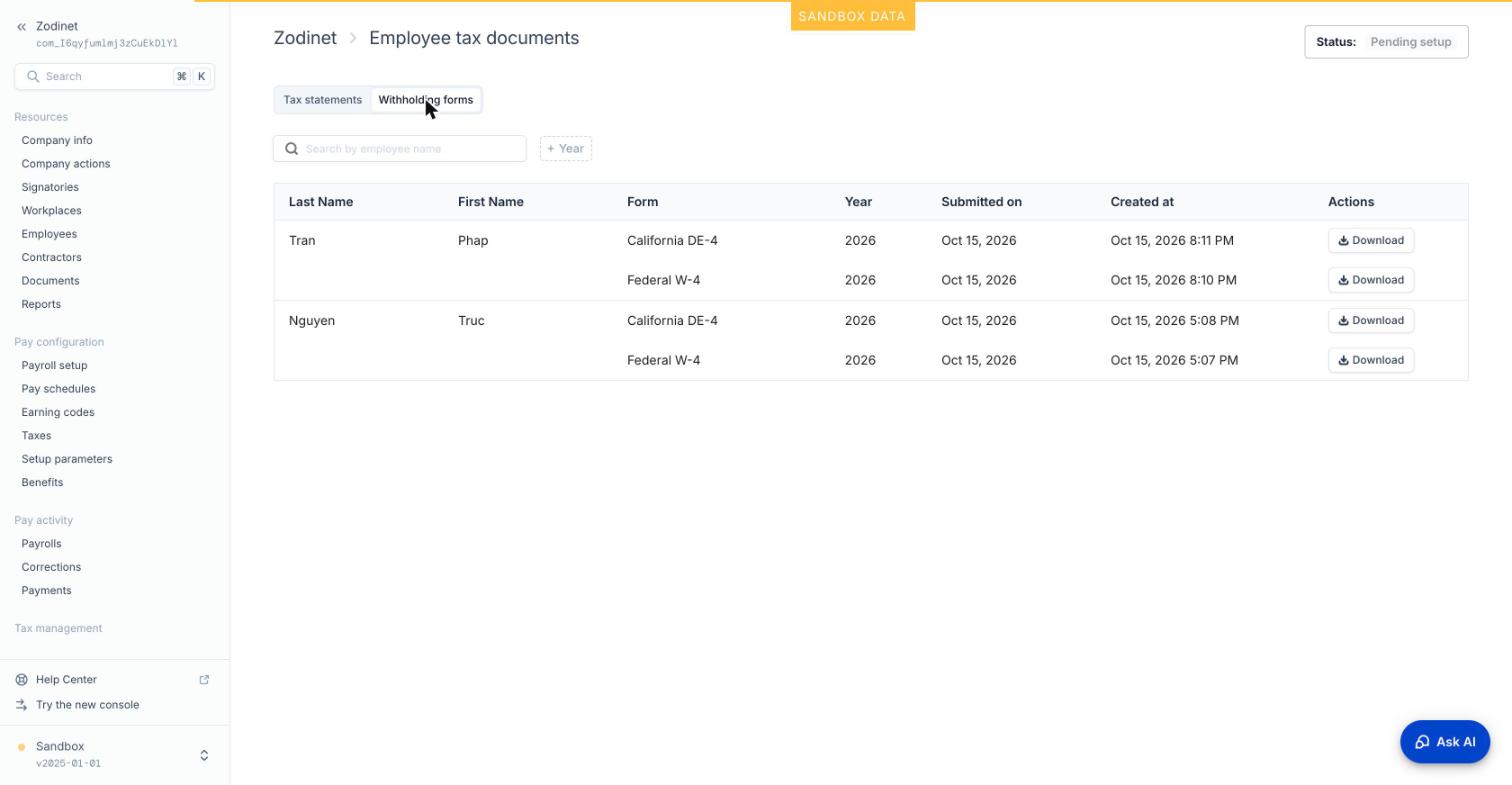Open the Employees page in sidebar
Screen dimensions: 1512x785
tap(49, 234)
